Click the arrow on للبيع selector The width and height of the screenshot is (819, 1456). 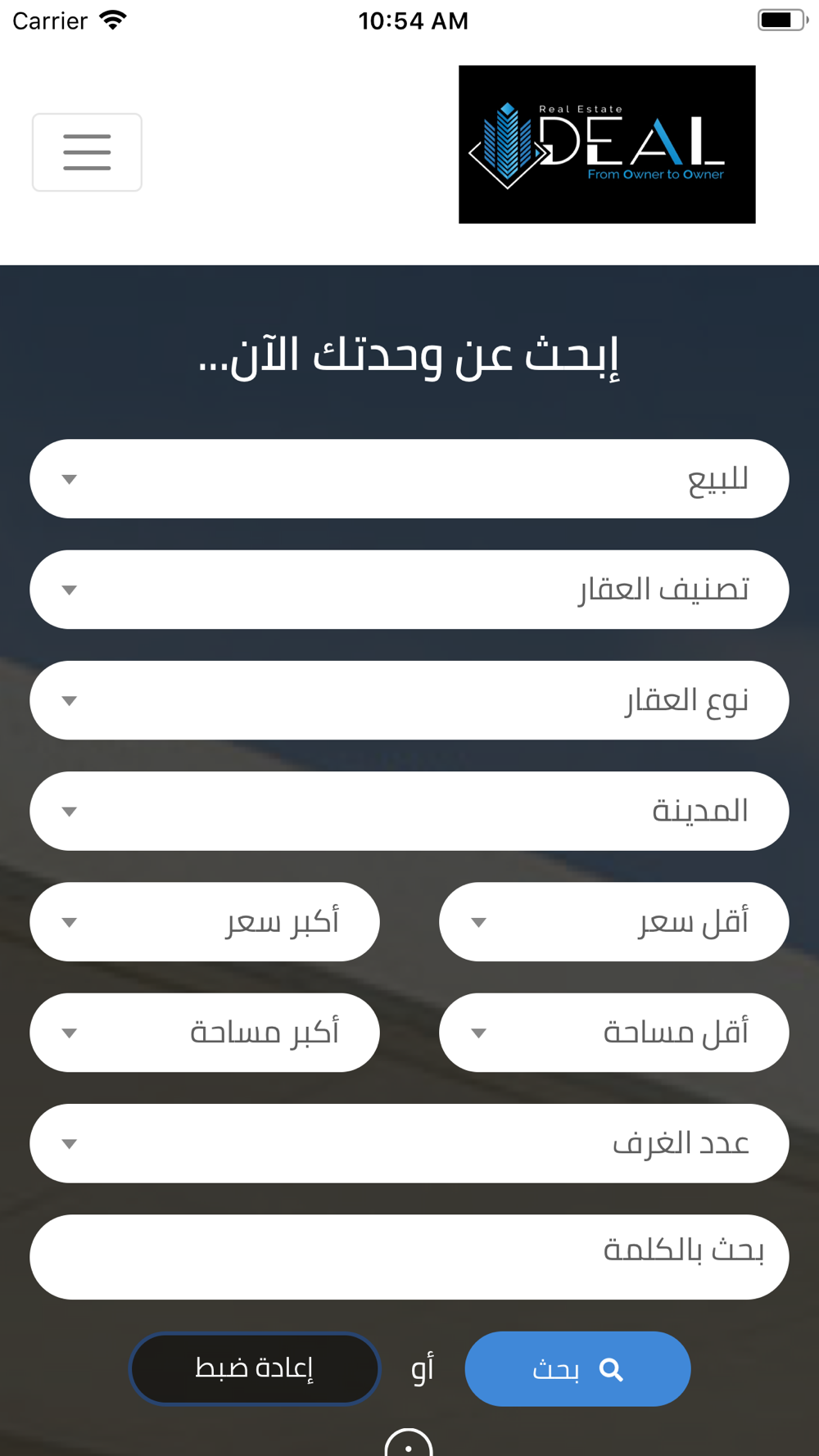pyautogui.click(x=70, y=479)
